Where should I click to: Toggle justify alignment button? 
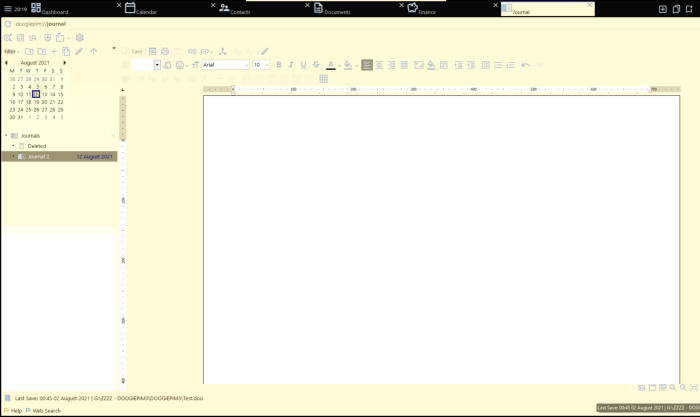[404, 65]
